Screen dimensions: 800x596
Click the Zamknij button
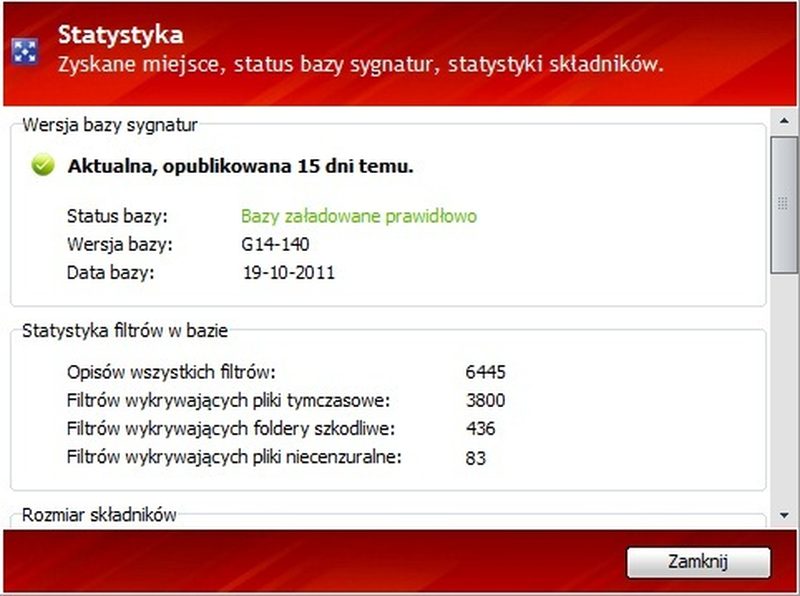pyautogui.click(x=698, y=562)
